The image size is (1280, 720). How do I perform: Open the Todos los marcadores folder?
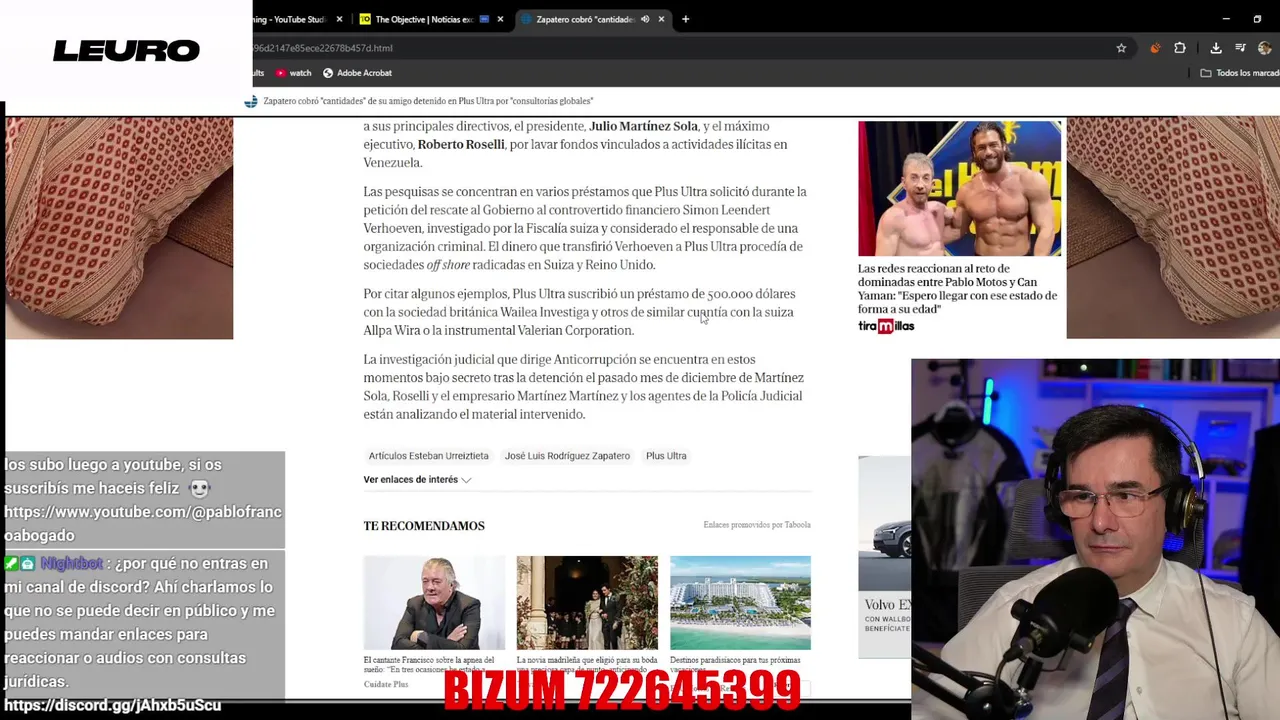pyautogui.click(x=1240, y=73)
